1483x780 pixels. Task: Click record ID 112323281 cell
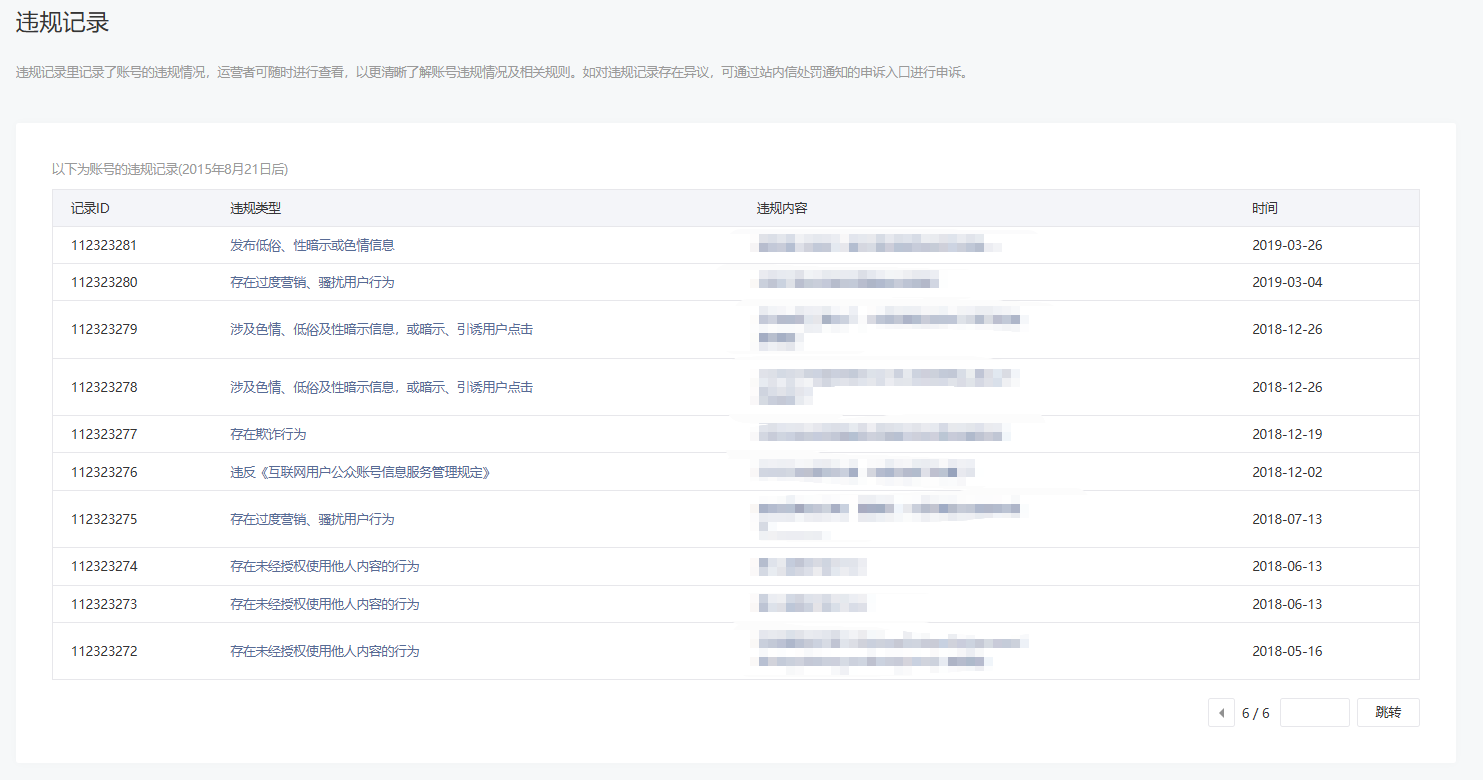click(x=104, y=245)
